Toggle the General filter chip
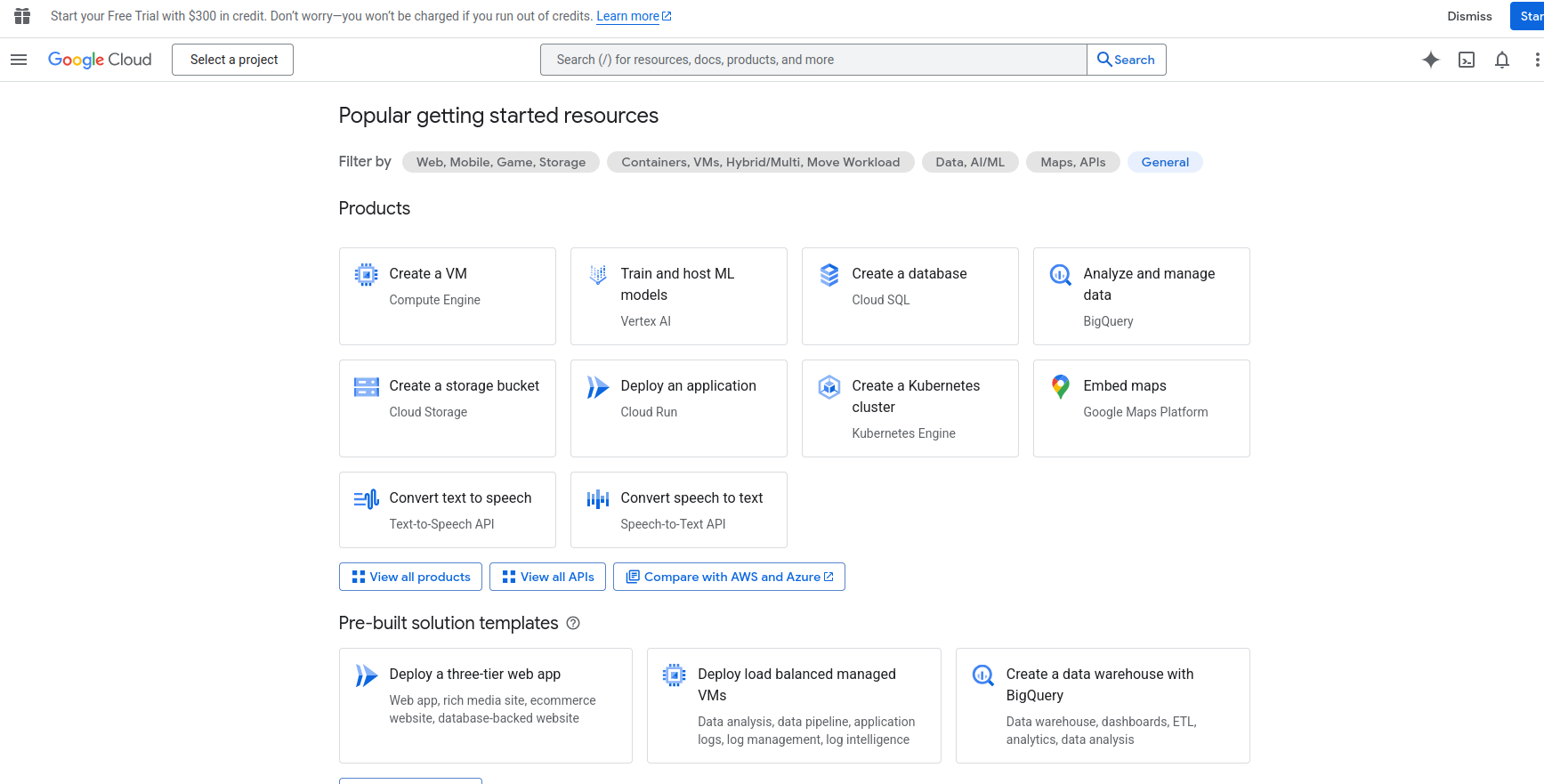The image size is (1544, 784). click(x=1165, y=162)
